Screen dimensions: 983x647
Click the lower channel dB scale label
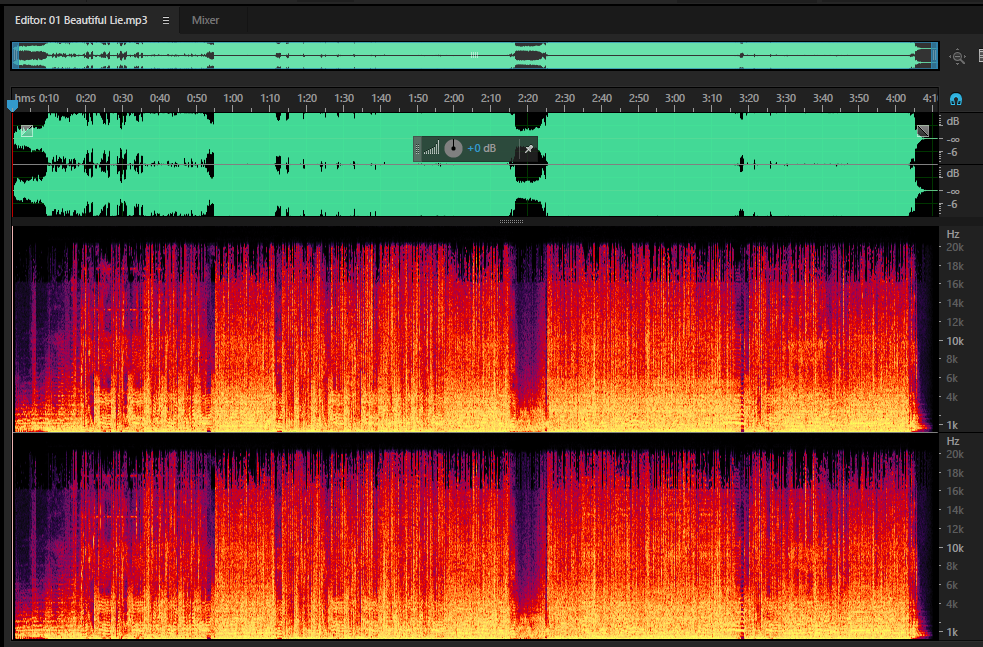click(953, 173)
